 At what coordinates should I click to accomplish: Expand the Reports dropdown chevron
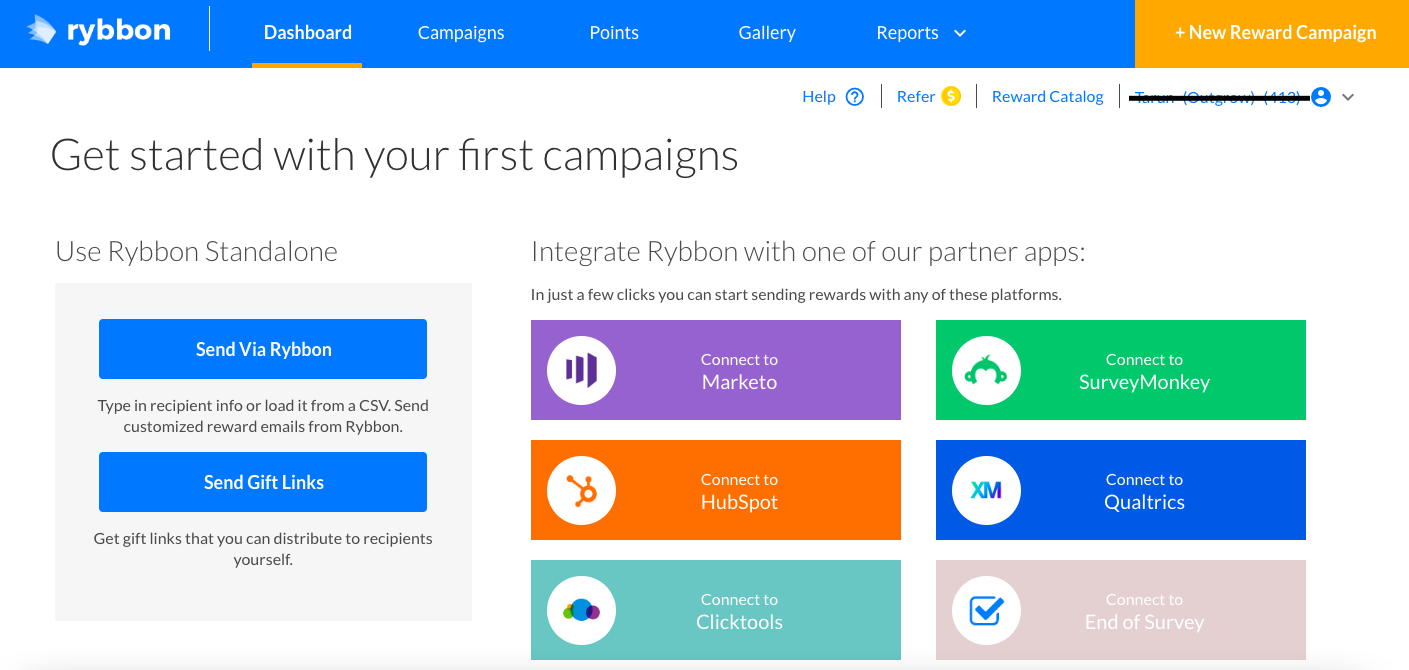[x=960, y=33]
